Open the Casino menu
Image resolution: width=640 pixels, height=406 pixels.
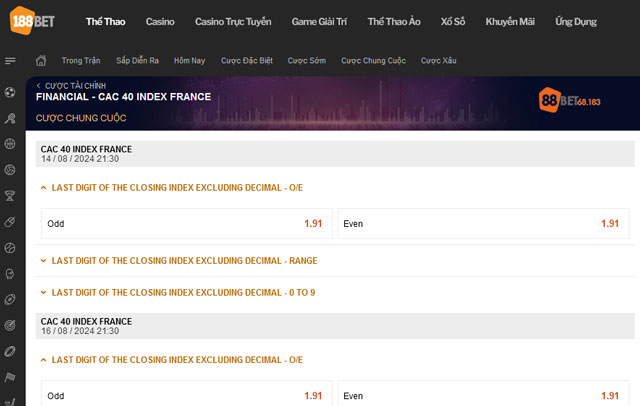pos(160,22)
